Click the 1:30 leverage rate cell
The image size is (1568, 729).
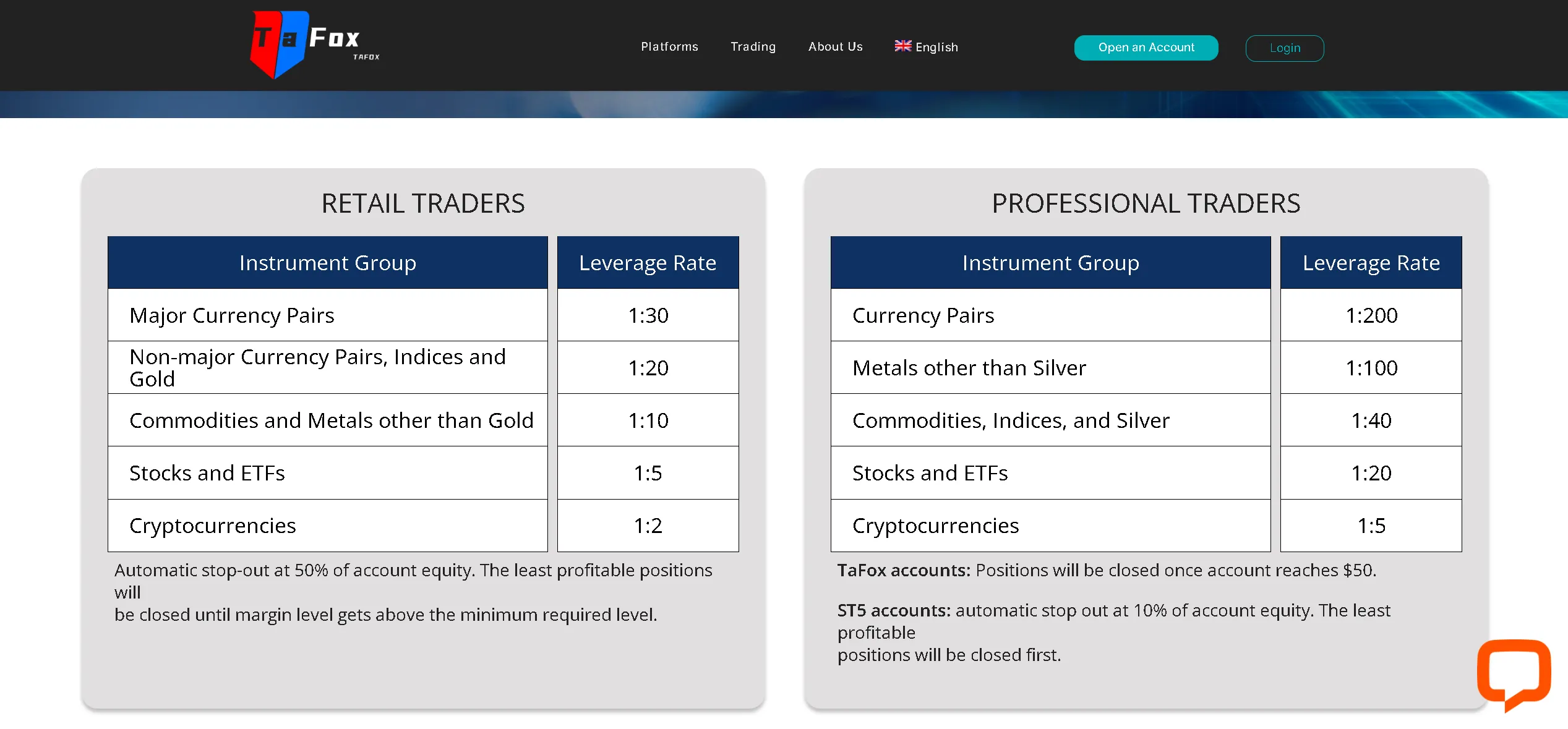648,315
